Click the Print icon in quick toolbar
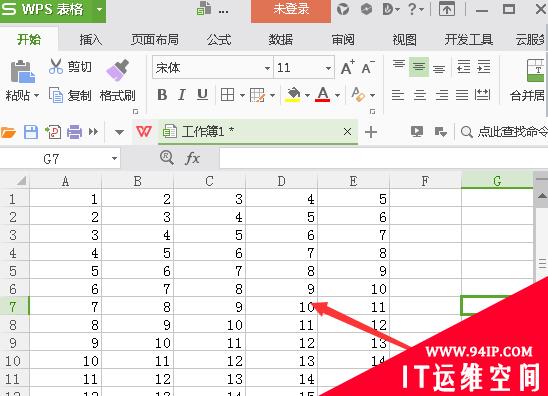The height and width of the screenshot is (396, 548). (74, 132)
